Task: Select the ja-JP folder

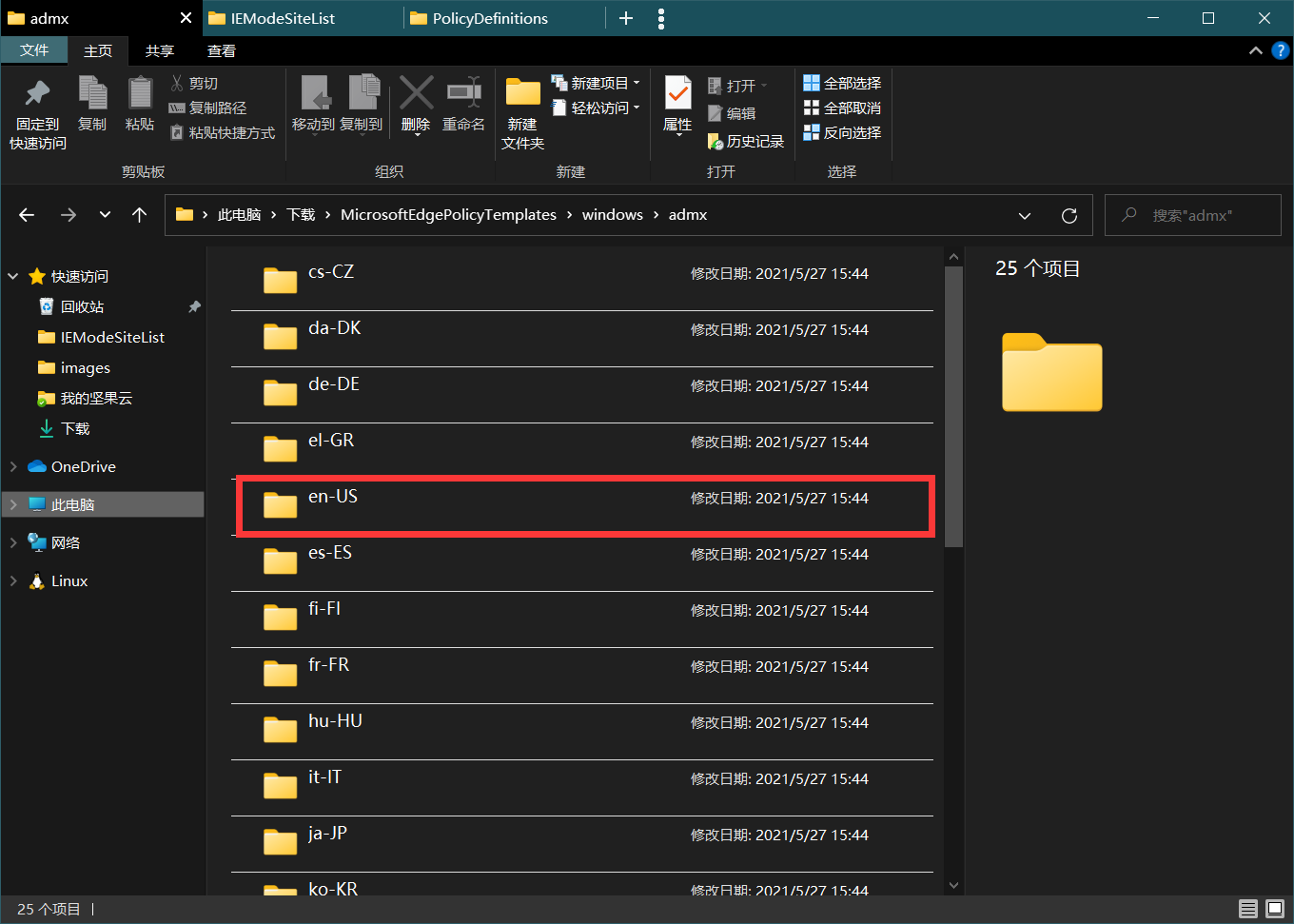Action: click(x=582, y=844)
